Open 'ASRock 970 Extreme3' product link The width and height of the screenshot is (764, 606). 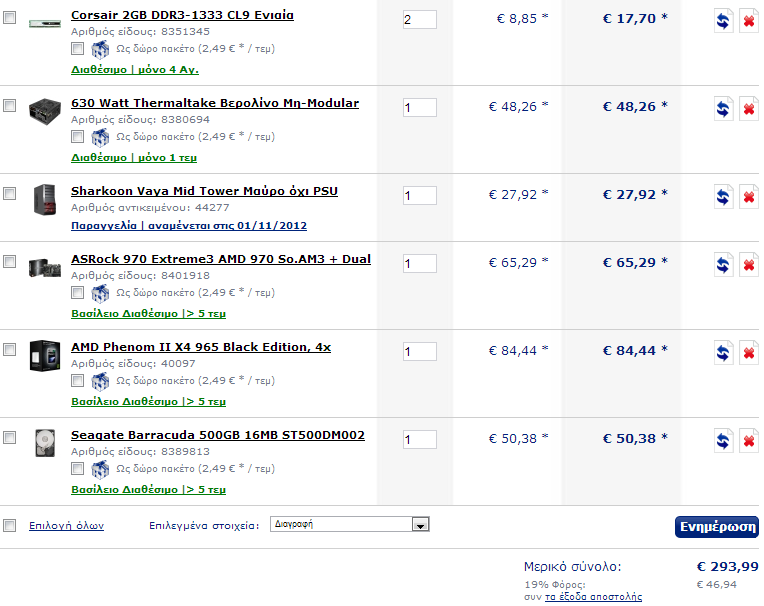click(x=221, y=260)
